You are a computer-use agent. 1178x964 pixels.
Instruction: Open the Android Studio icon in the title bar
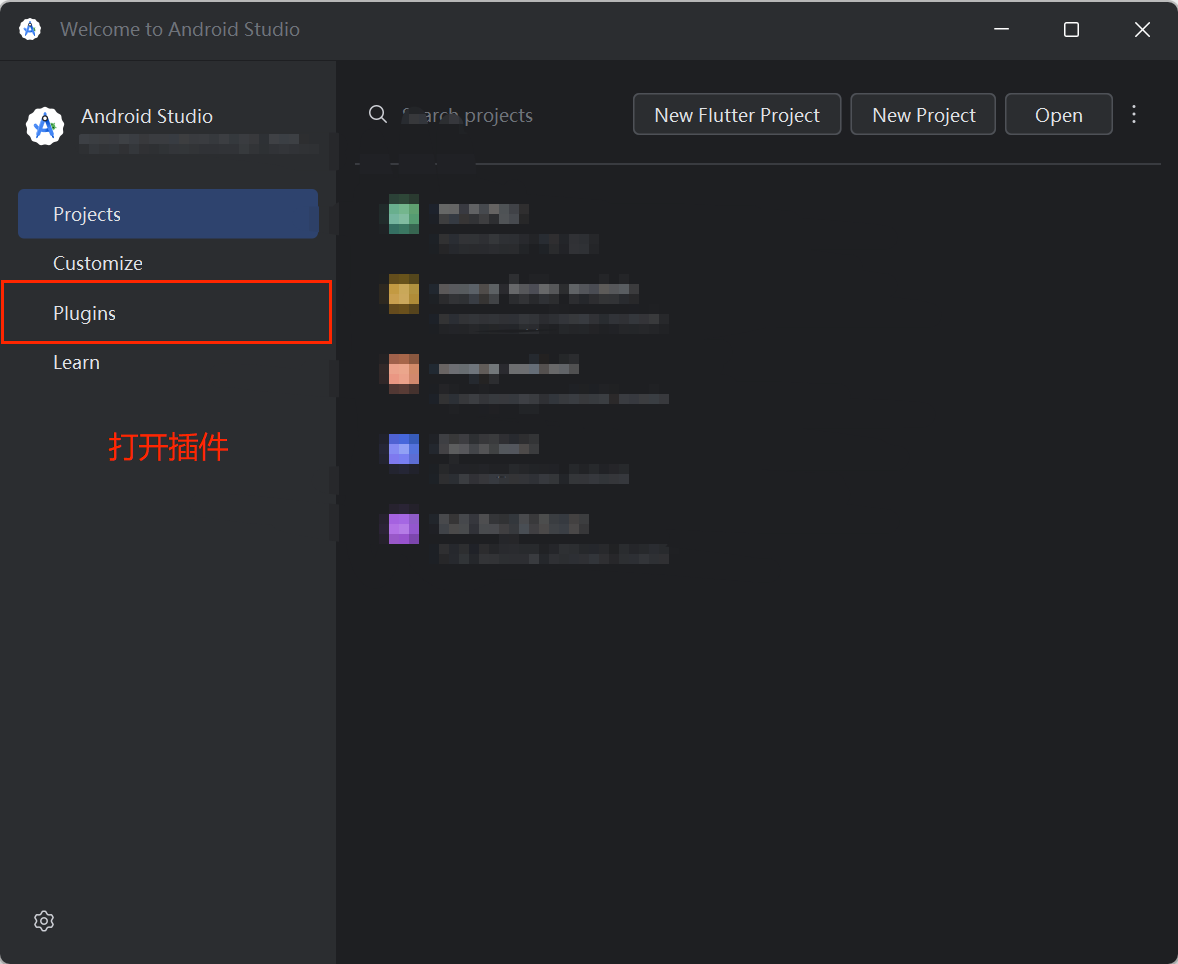tap(30, 29)
